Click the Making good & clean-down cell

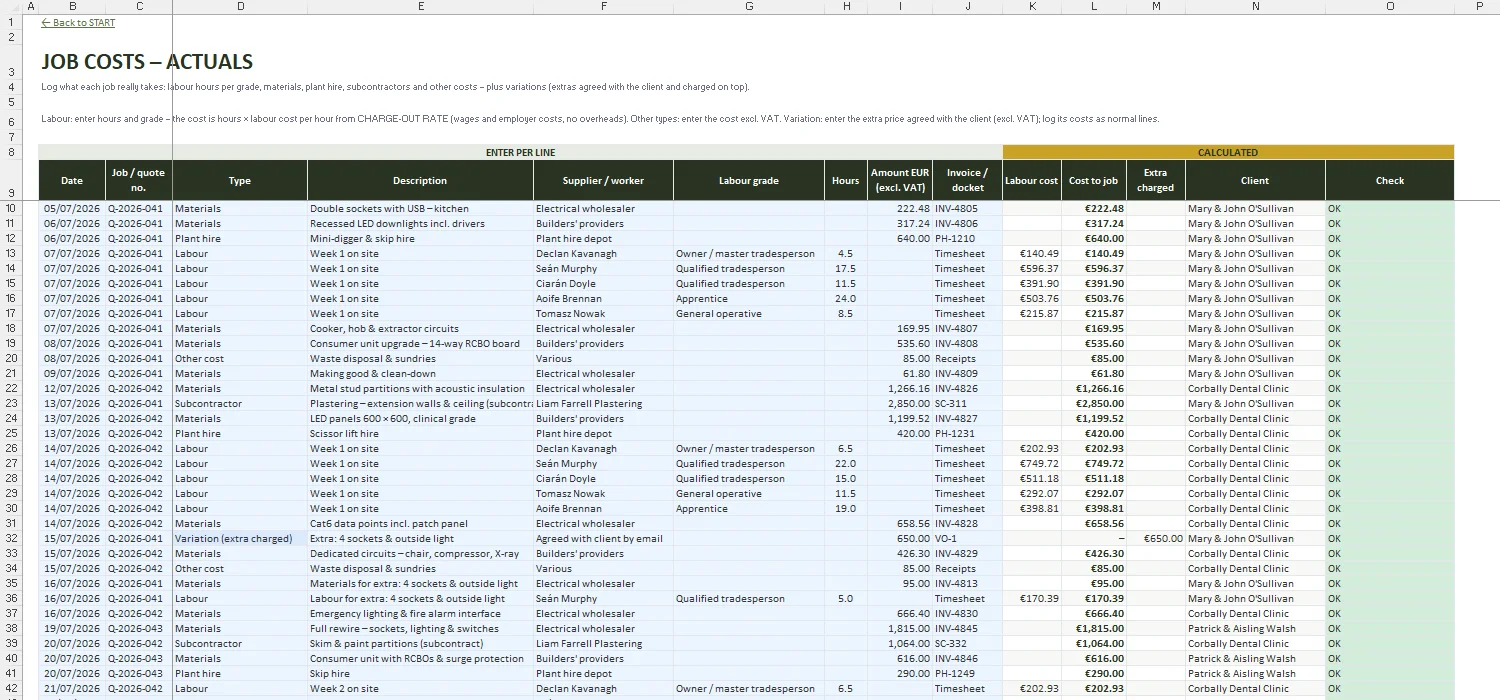420,374
